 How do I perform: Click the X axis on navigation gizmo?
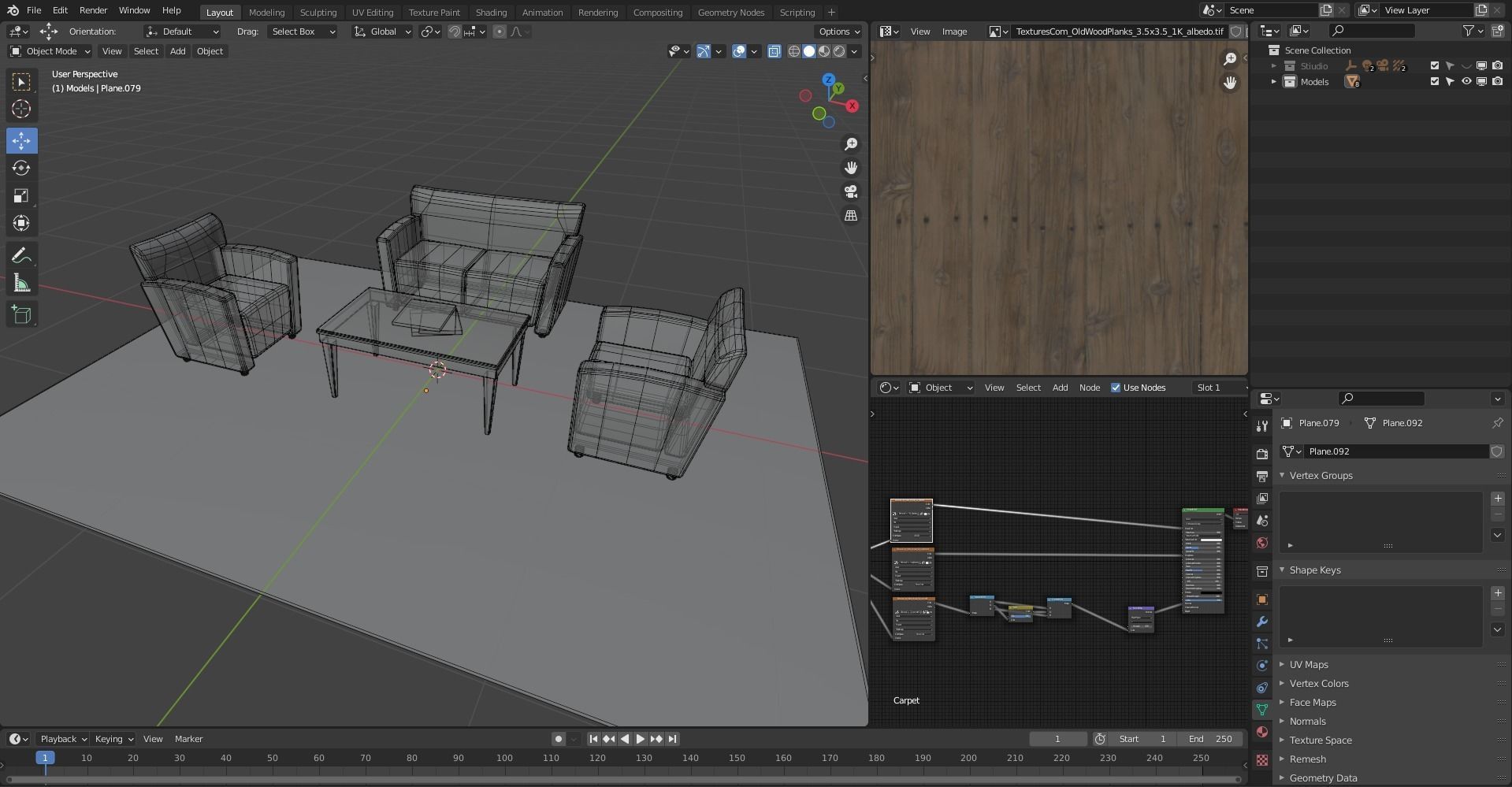coord(852,106)
